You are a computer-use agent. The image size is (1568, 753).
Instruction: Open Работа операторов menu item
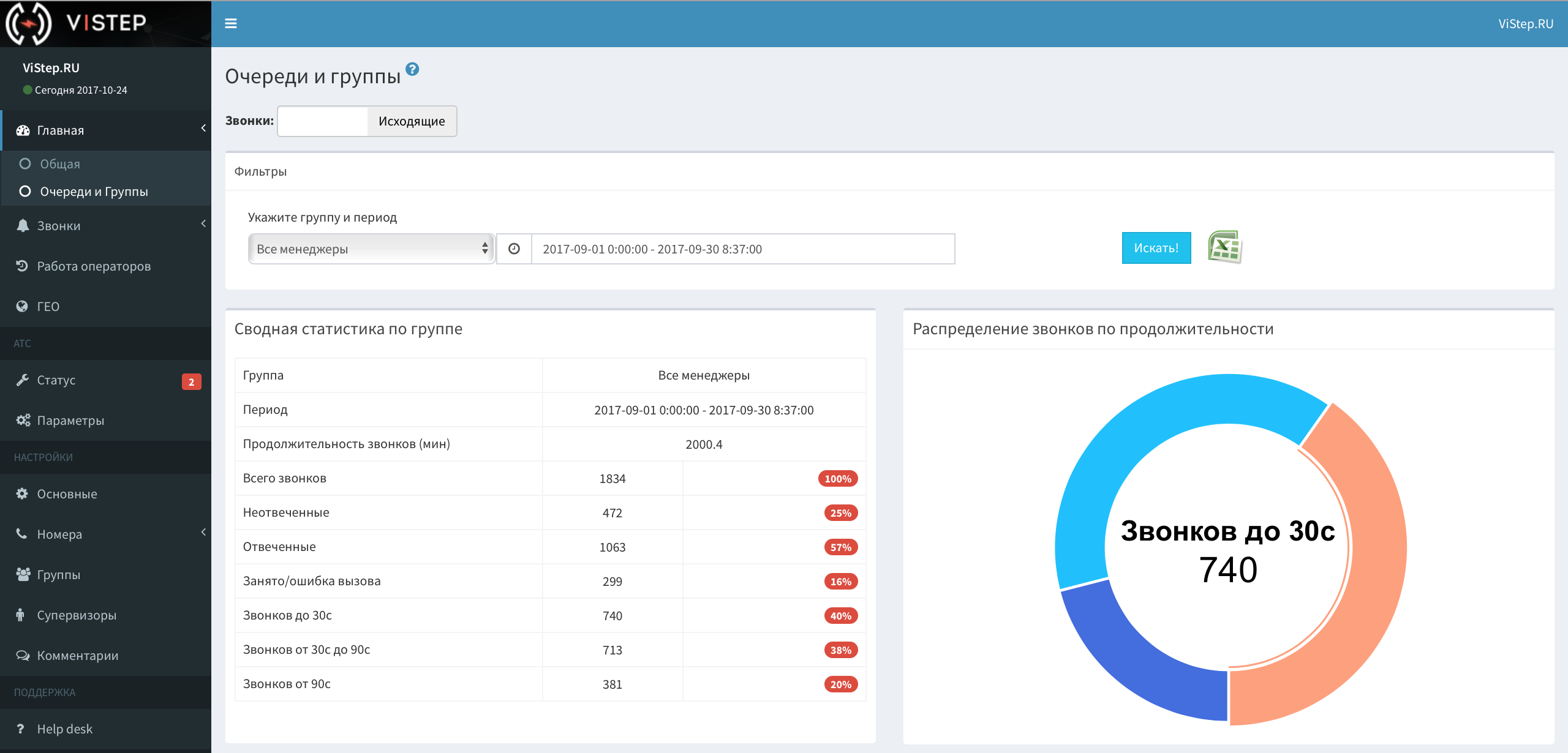[x=106, y=266]
